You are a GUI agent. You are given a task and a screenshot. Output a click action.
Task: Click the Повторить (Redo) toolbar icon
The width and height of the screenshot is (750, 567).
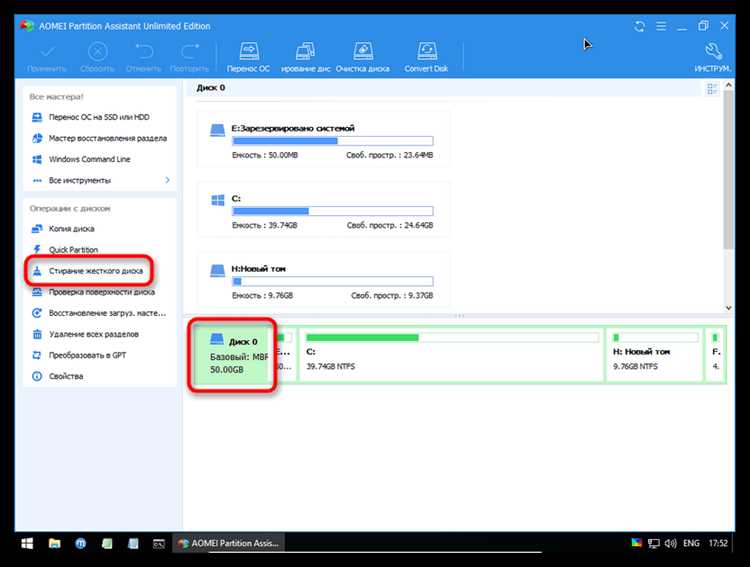point(190,51)
